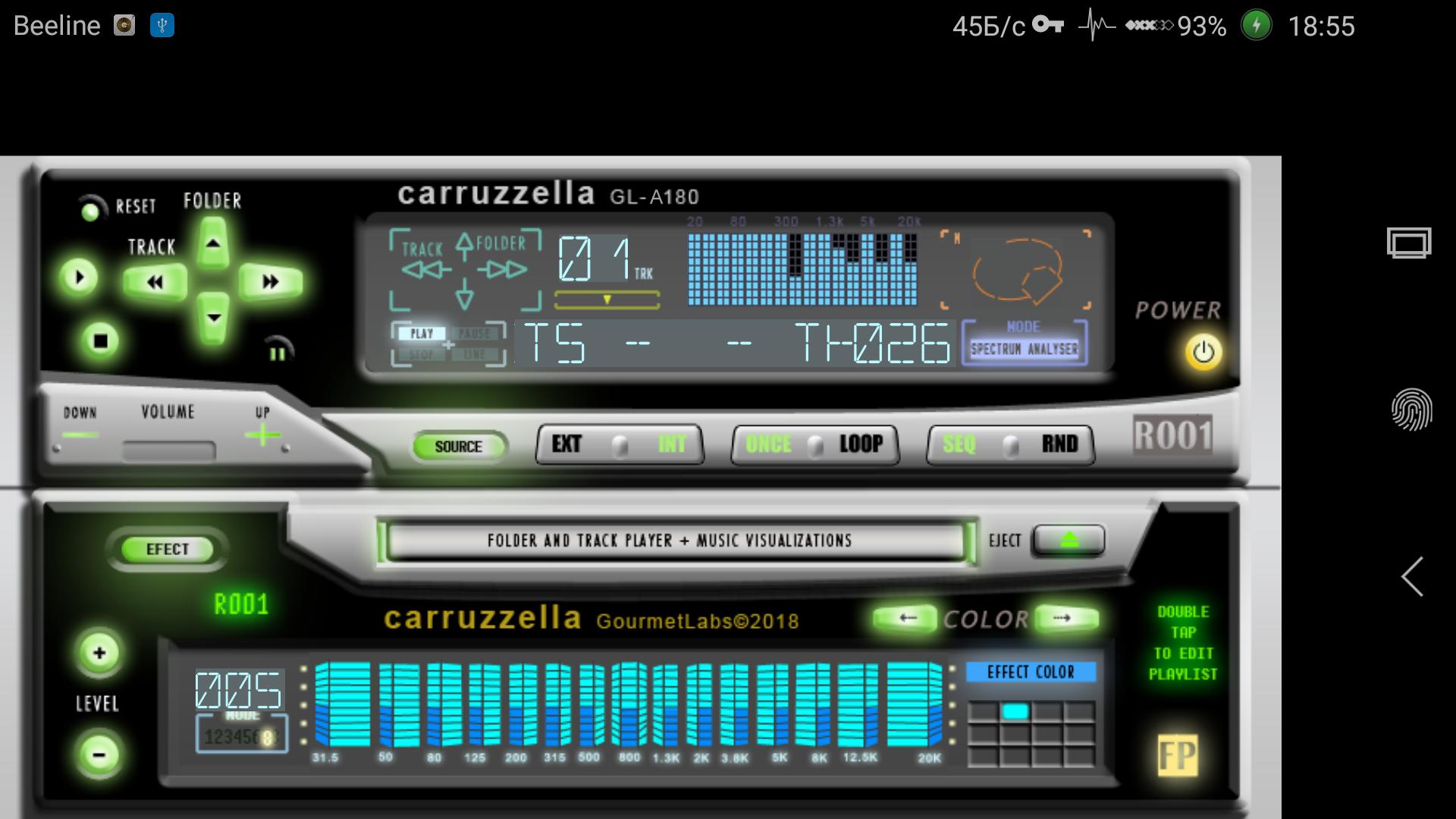Turn off the player with the POWER button

click(1203, 353)
